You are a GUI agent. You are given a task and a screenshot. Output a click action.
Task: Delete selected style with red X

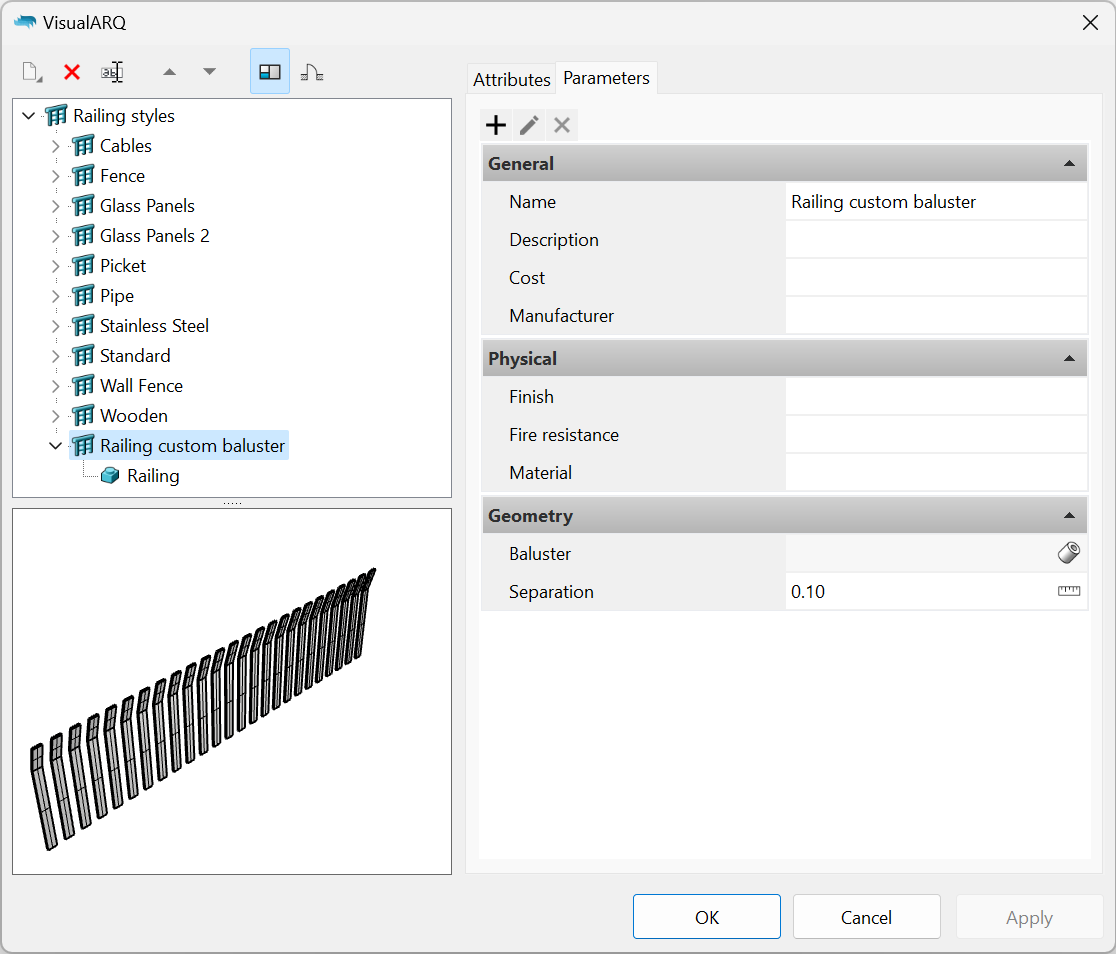[72, 72]
